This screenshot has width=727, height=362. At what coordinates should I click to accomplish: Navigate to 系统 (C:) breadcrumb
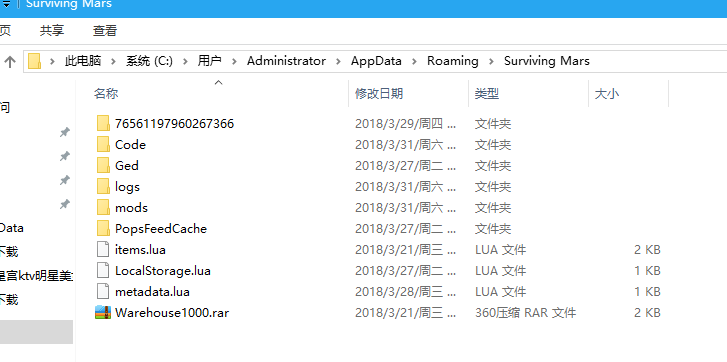(x=149, y=61)
